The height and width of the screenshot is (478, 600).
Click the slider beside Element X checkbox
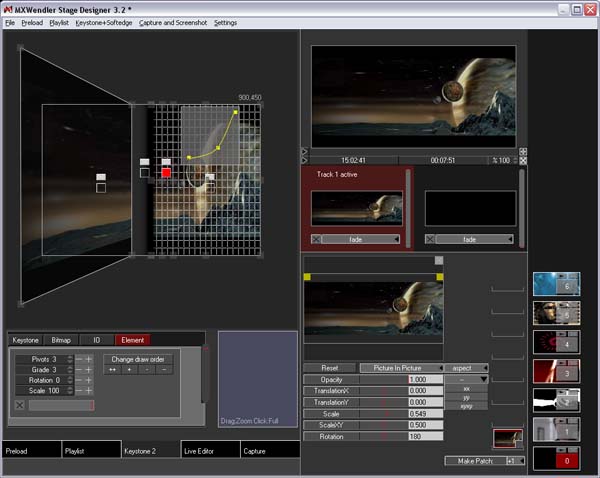coord(61,405)
